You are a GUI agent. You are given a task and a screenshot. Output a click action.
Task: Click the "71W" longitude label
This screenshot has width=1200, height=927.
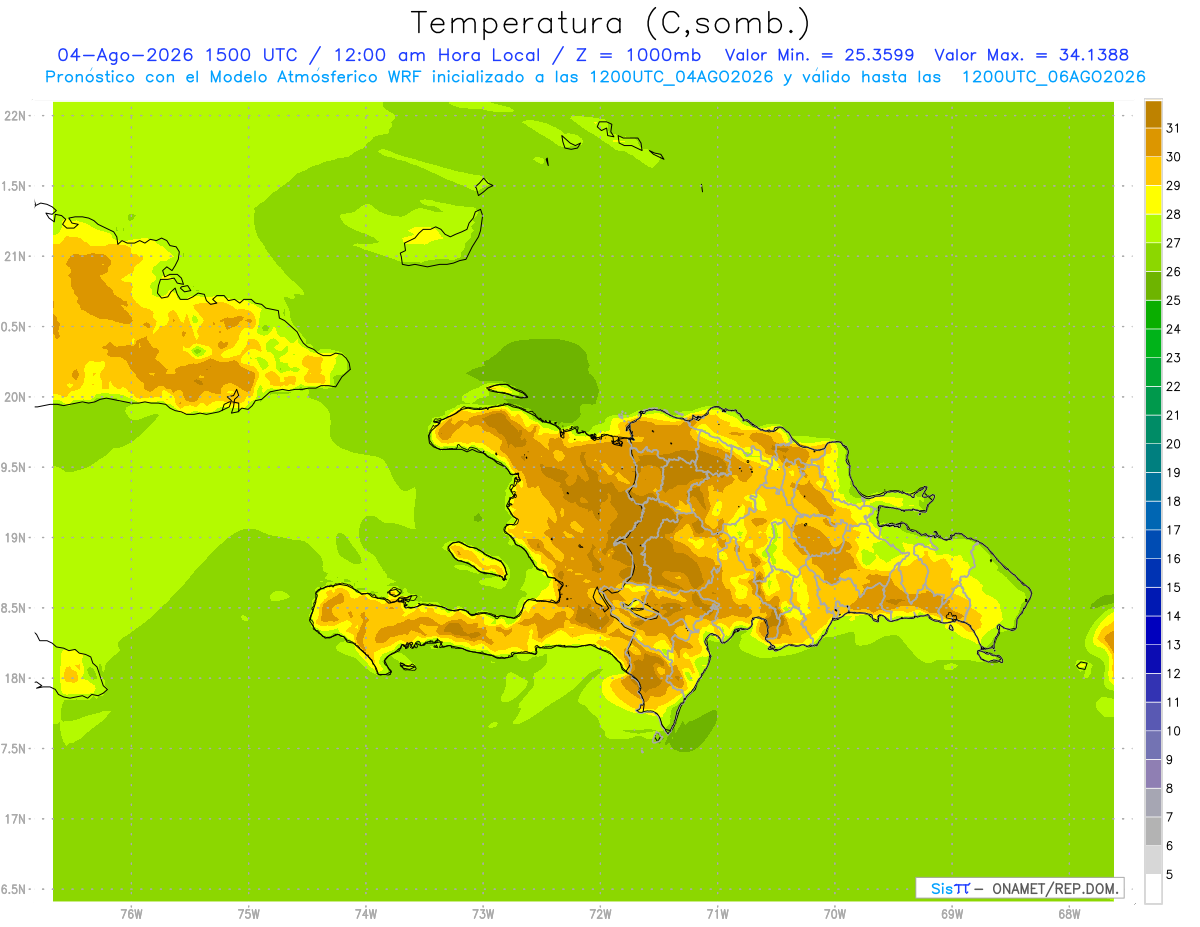point(717,914)
